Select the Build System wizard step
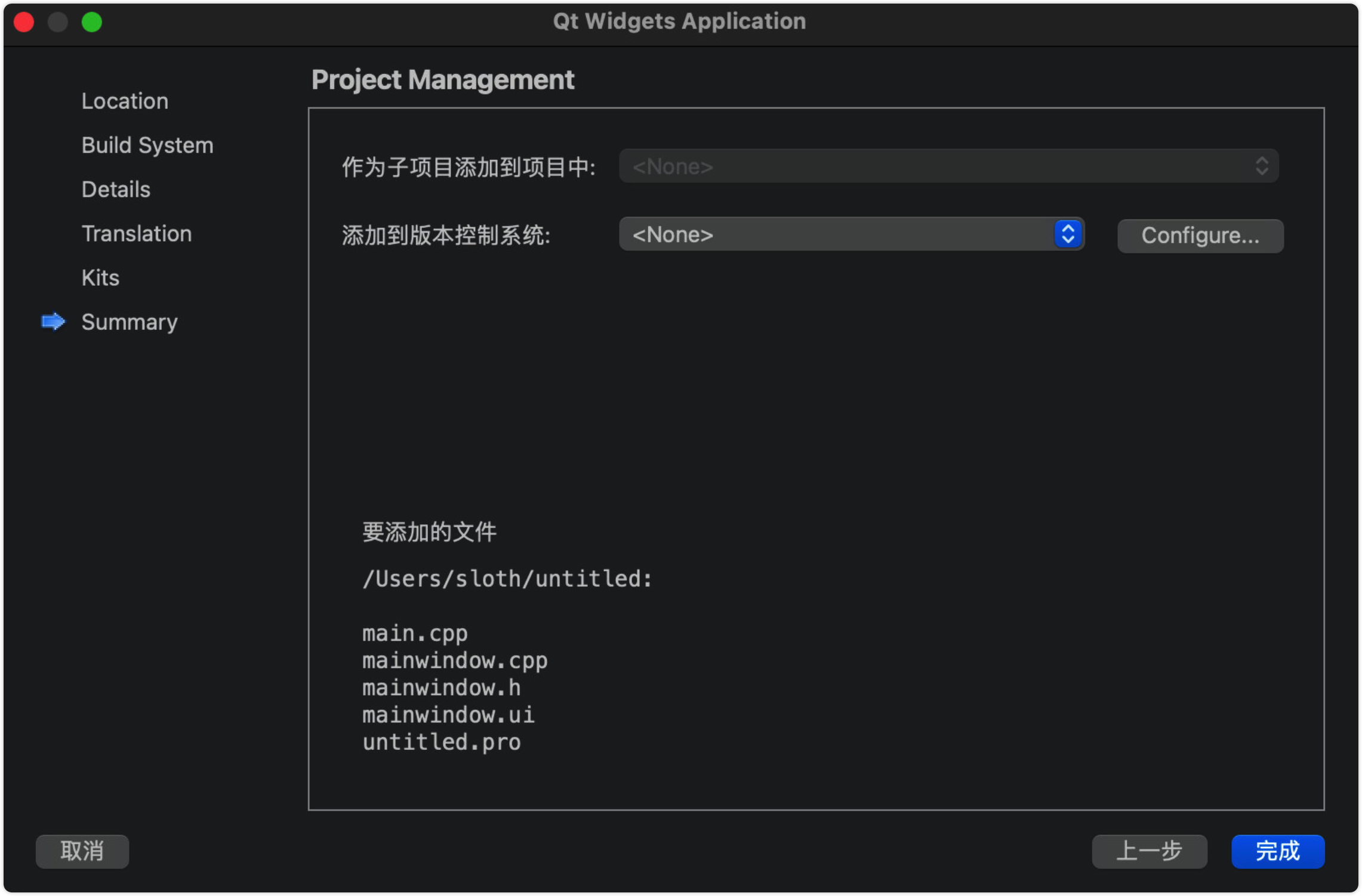This screenshot has width=1362, height=896. pos(147,145)
